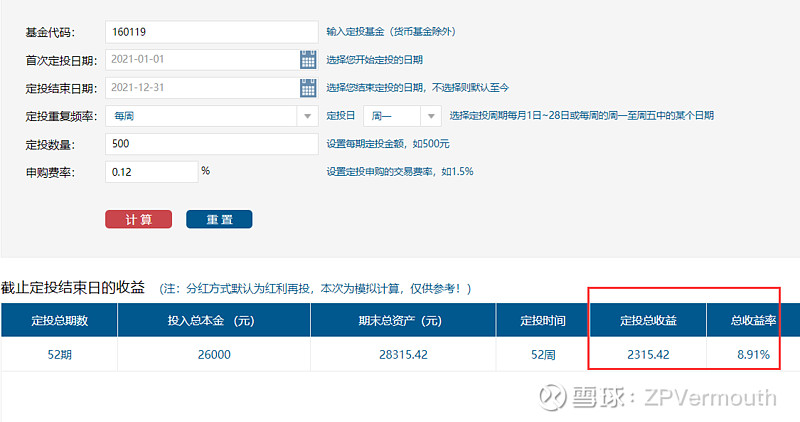Image resolution: width=800 pixels, height=422 pixels.
Task: Select the 2315.42 total profit cell
Action: click(x=648, y=354)
